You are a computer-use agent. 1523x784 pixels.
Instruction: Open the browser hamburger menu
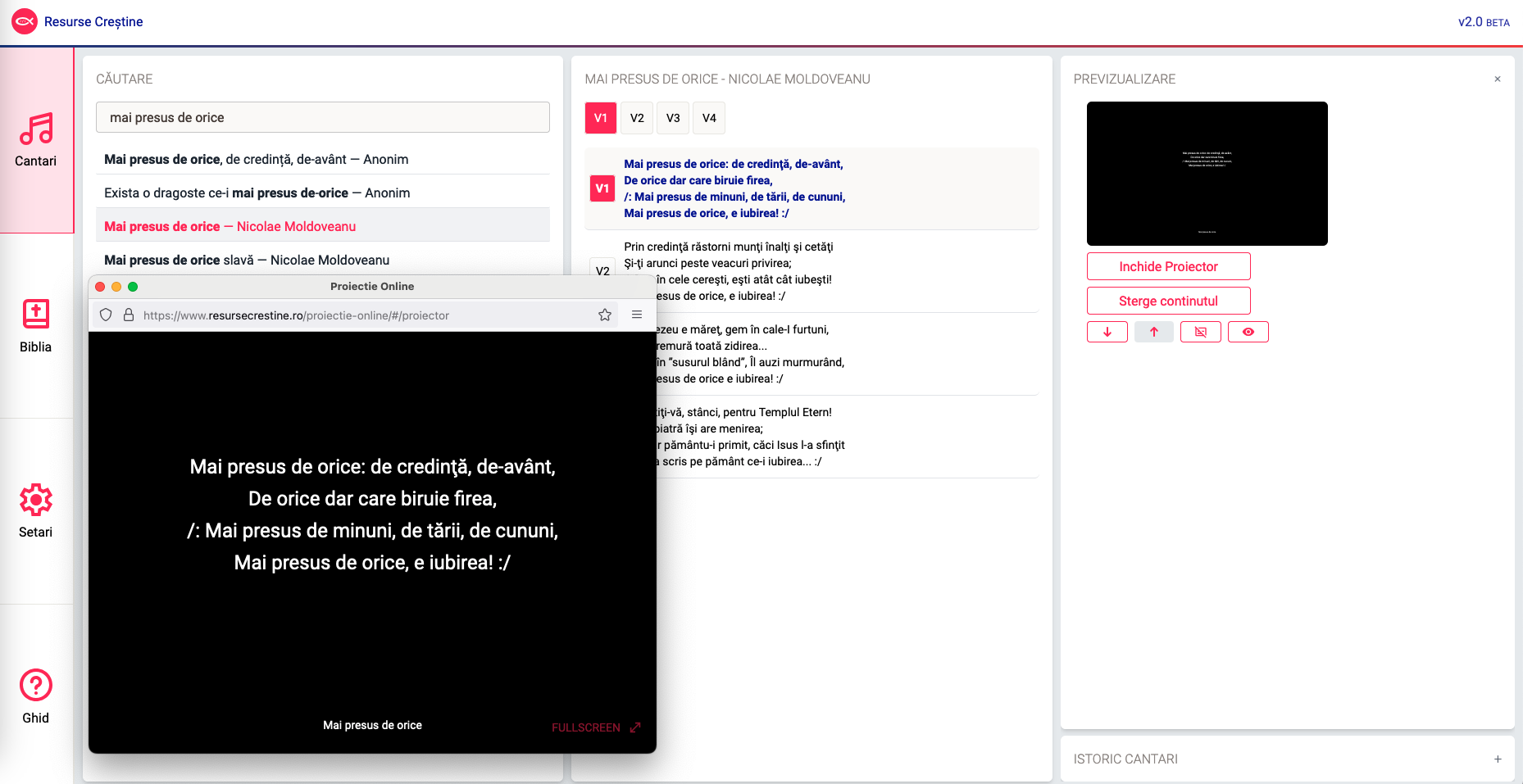click(637, 315)
